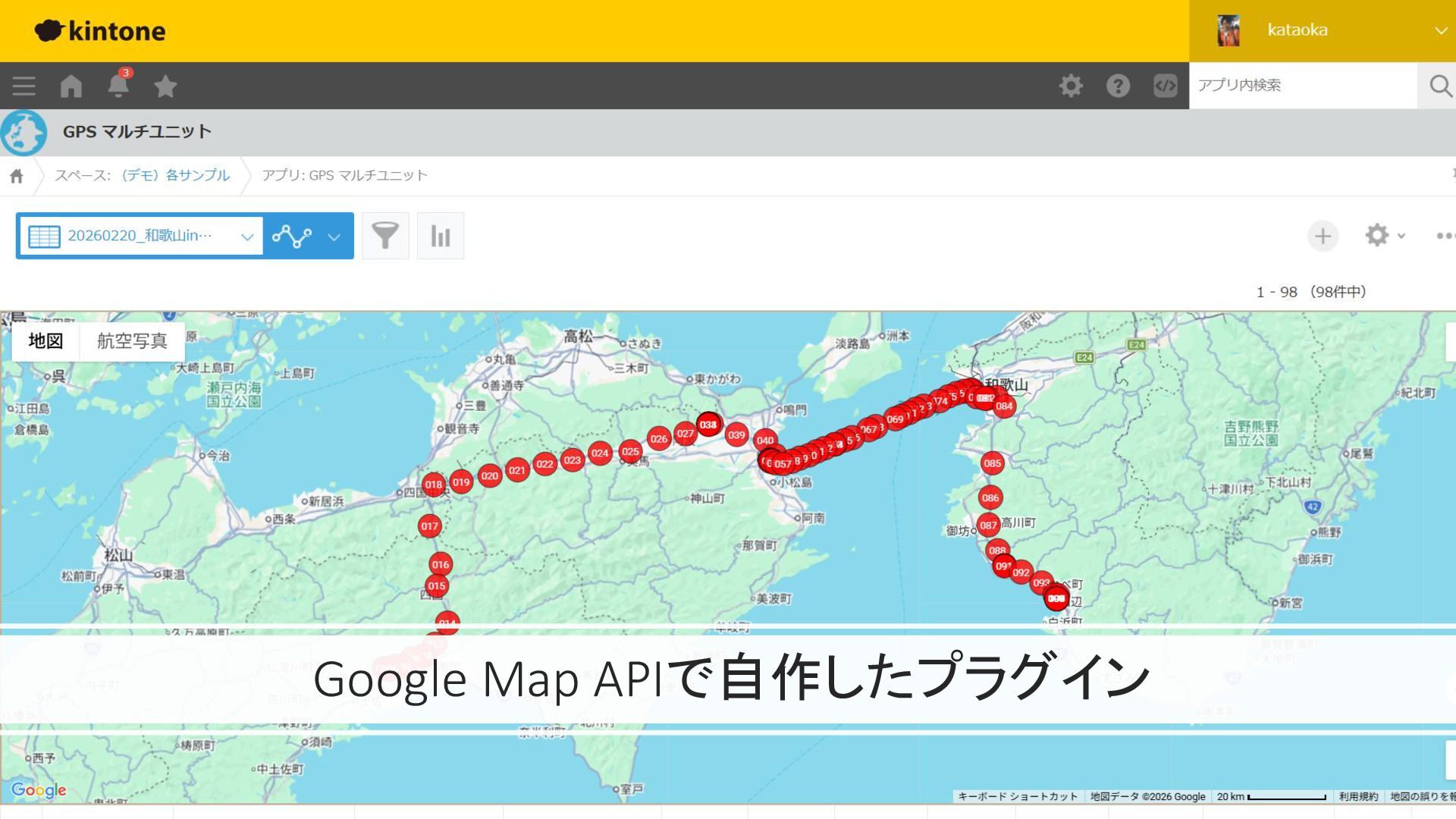
Task: Click the filter funnel icon
Action: click(x=385, y=236)
